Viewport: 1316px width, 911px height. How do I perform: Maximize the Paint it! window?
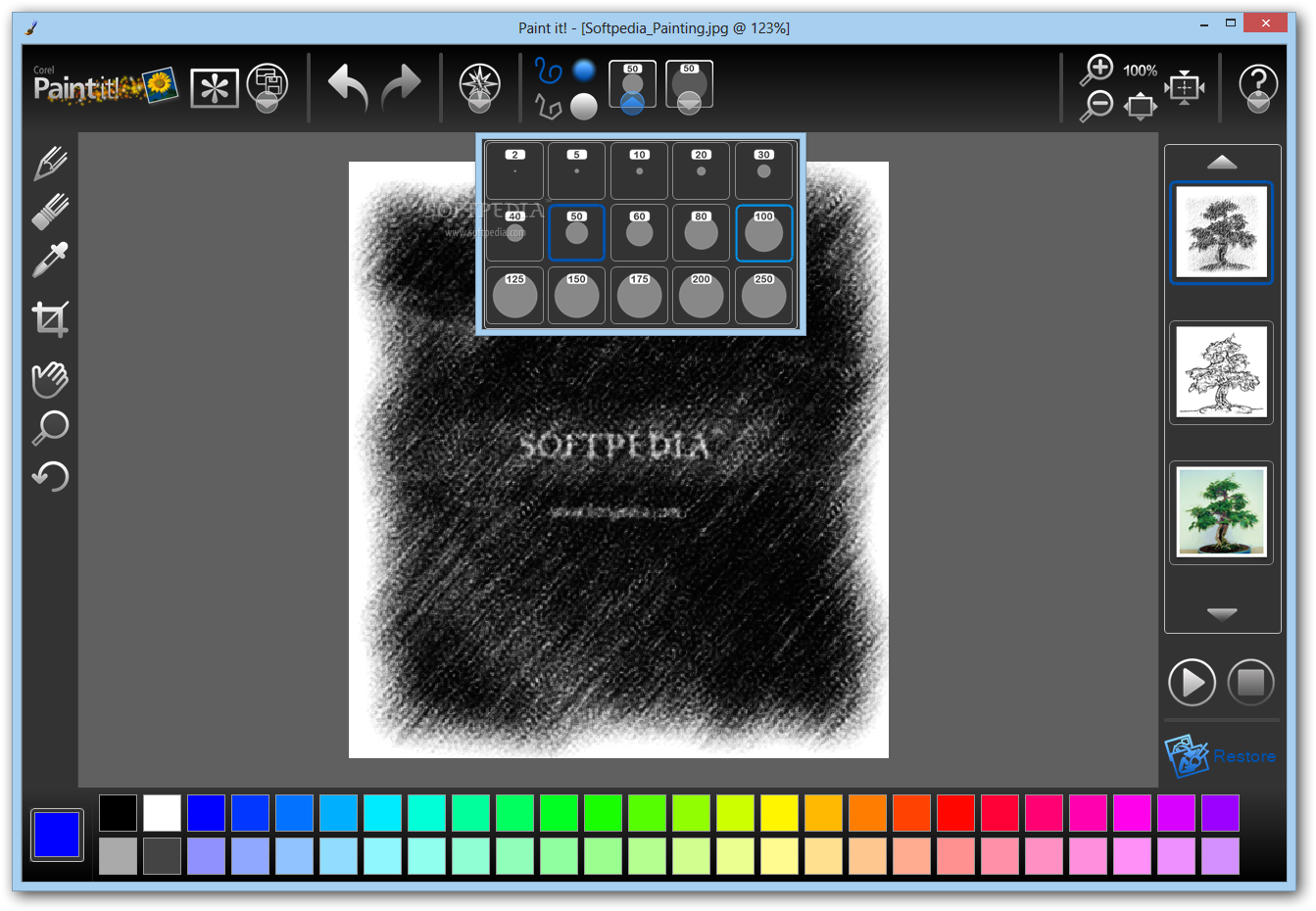pos(1230,23)
